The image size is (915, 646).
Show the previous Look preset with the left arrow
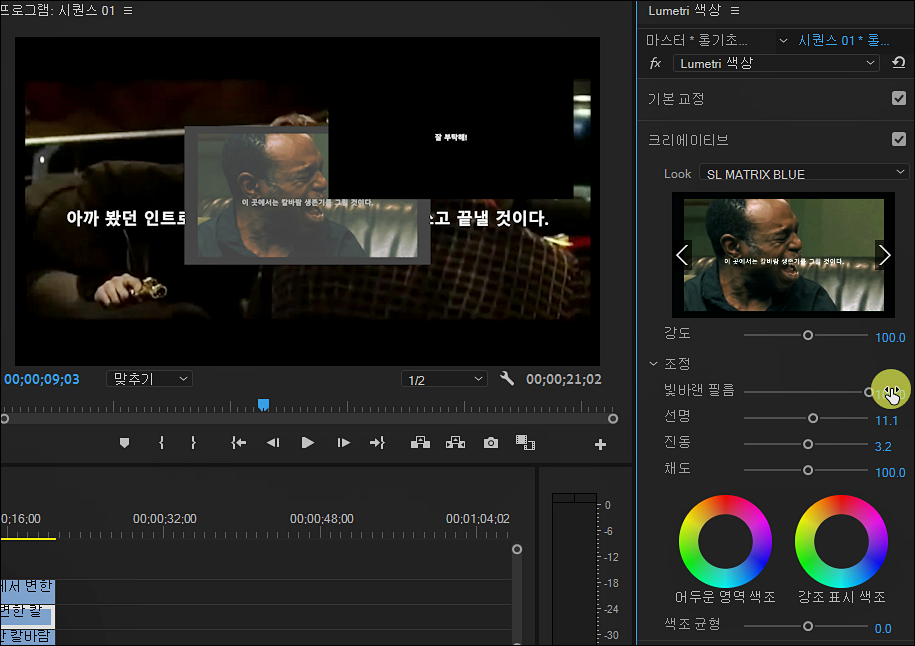682,255
